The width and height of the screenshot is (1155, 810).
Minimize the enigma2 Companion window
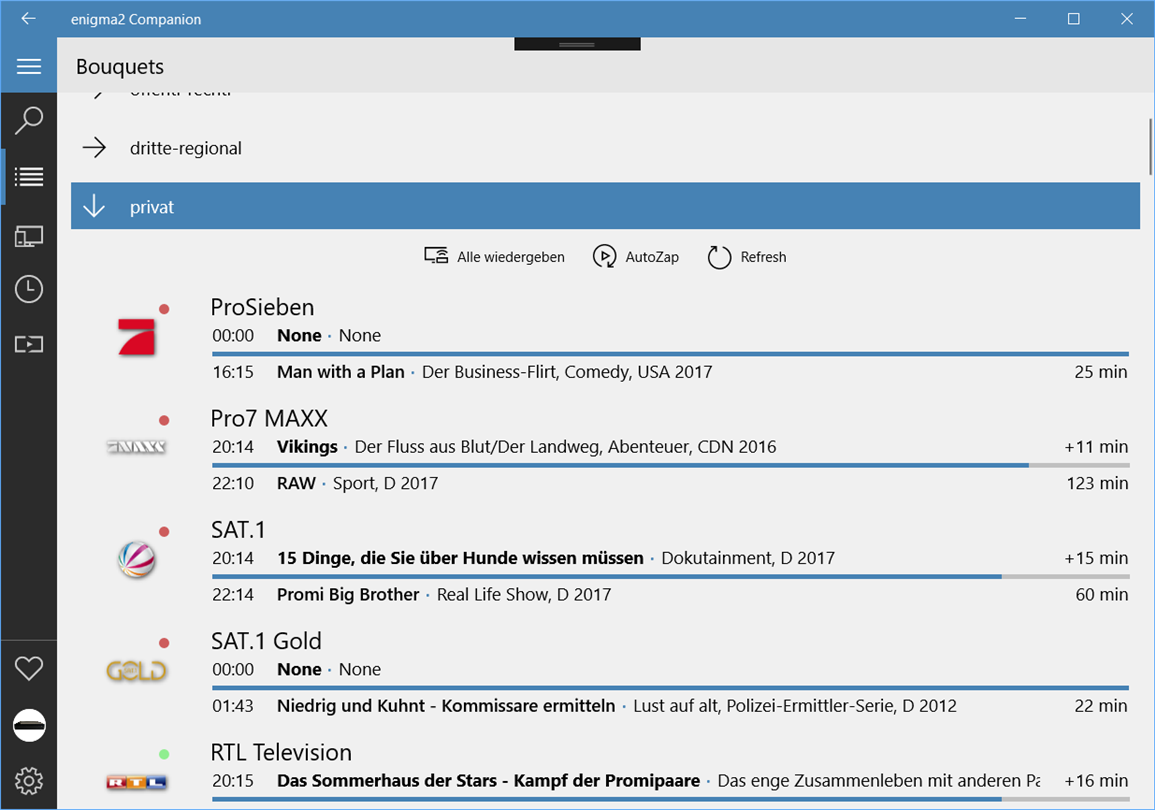pyautogui.click(x=1020, y=18)
